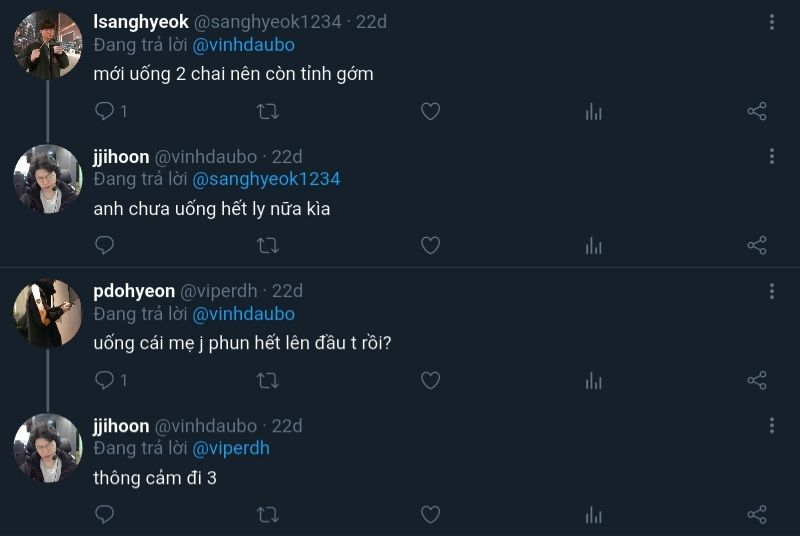The height and width of the screenshot is (536, 800).
Task: Reply to jjihoon's 'thông cảm đi 3' tweet
Action: (x=105, y=514)
